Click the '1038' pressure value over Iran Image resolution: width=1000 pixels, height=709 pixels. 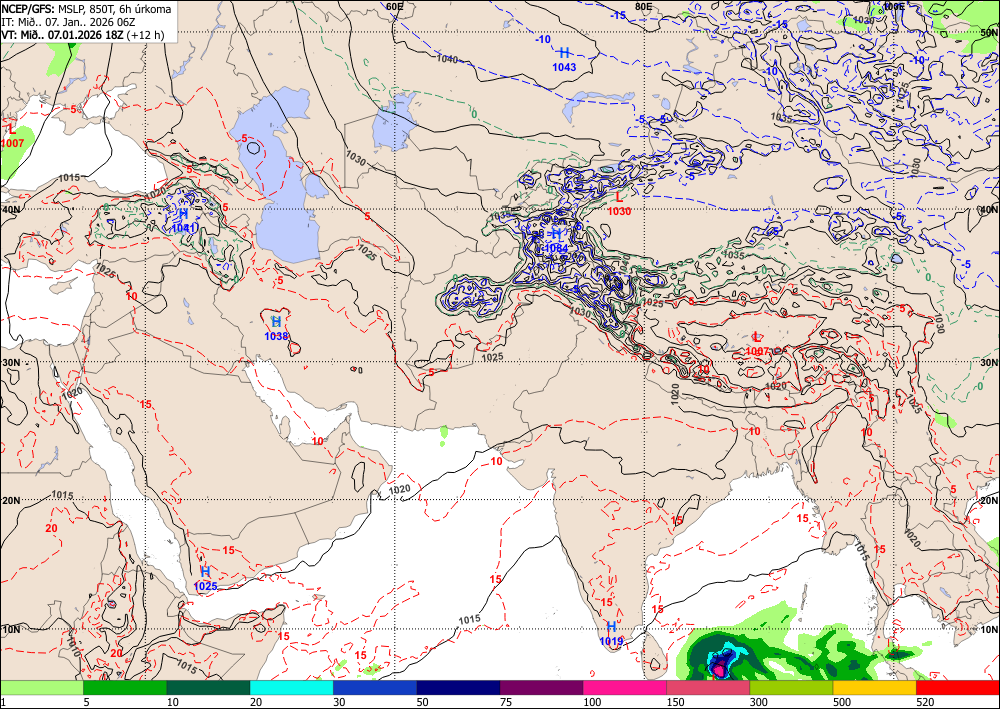(x=276, y=336)
